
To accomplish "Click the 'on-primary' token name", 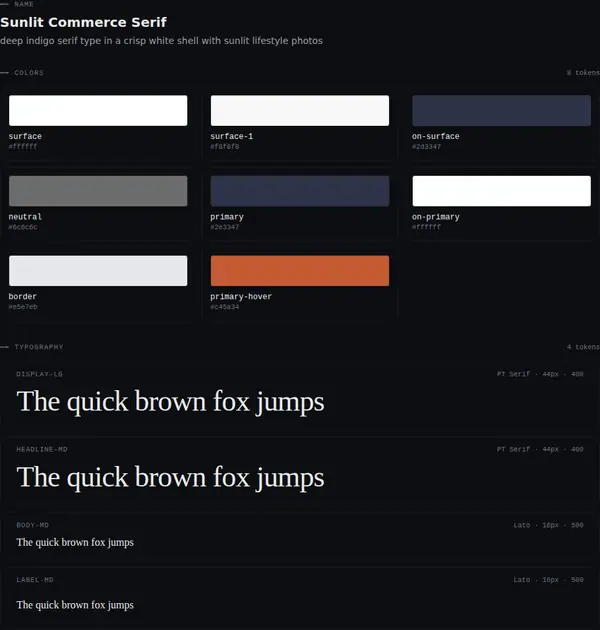I will coord(436,217).
